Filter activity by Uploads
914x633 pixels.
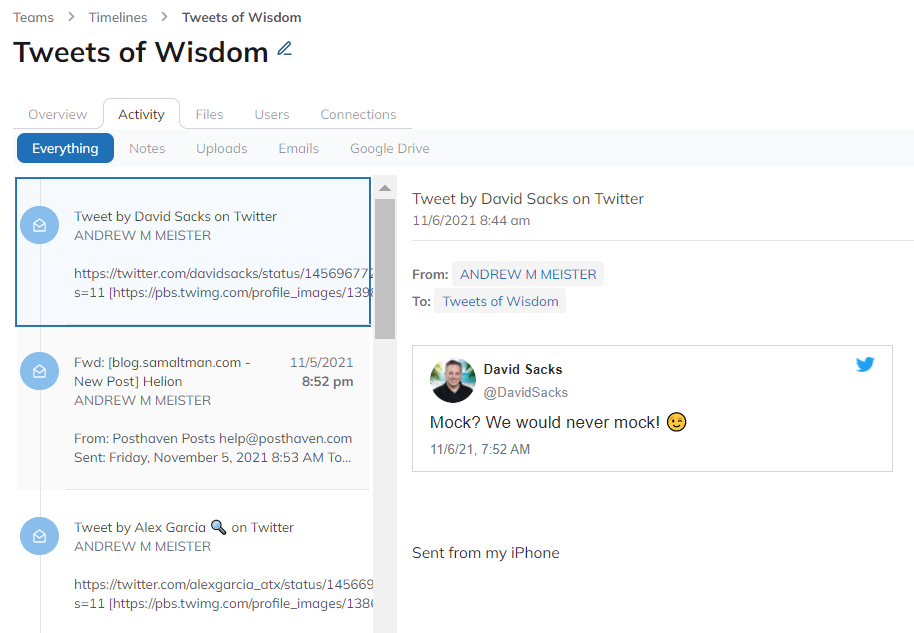[x=222, y=148]
